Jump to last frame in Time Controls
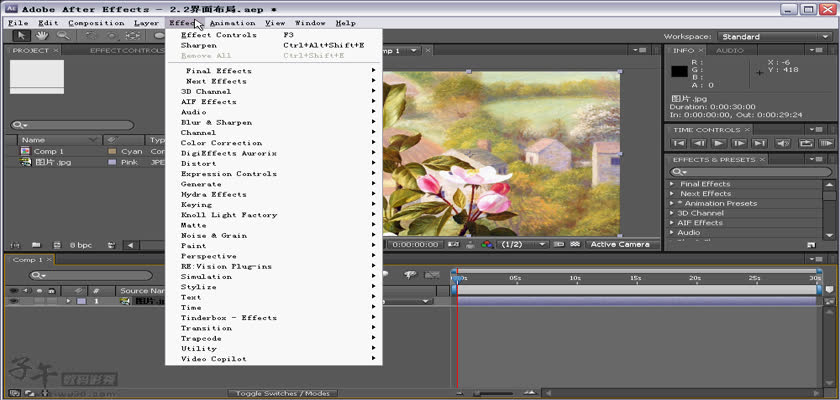Viewport: 840px width, 400px height. [x=759, y=143]
